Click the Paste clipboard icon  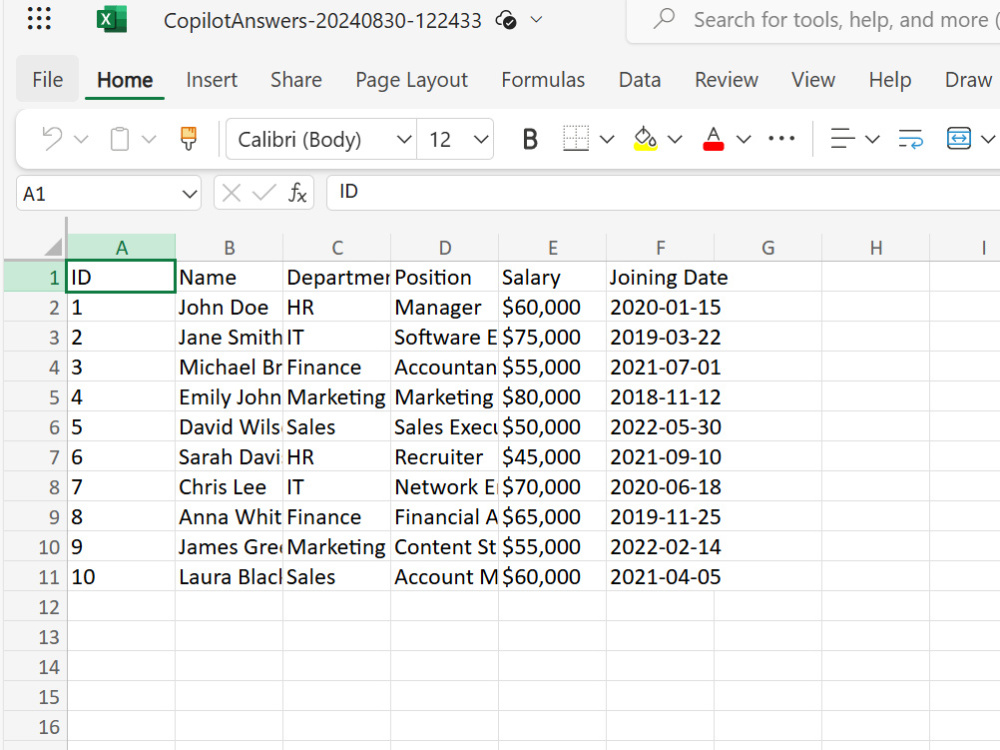[120, 138]
